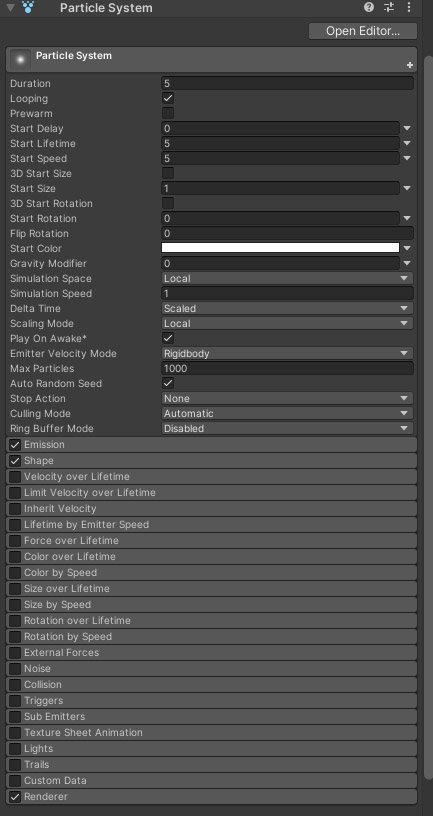Click the Particle System component icon
The image size is (433, 816).
[28, 7]
